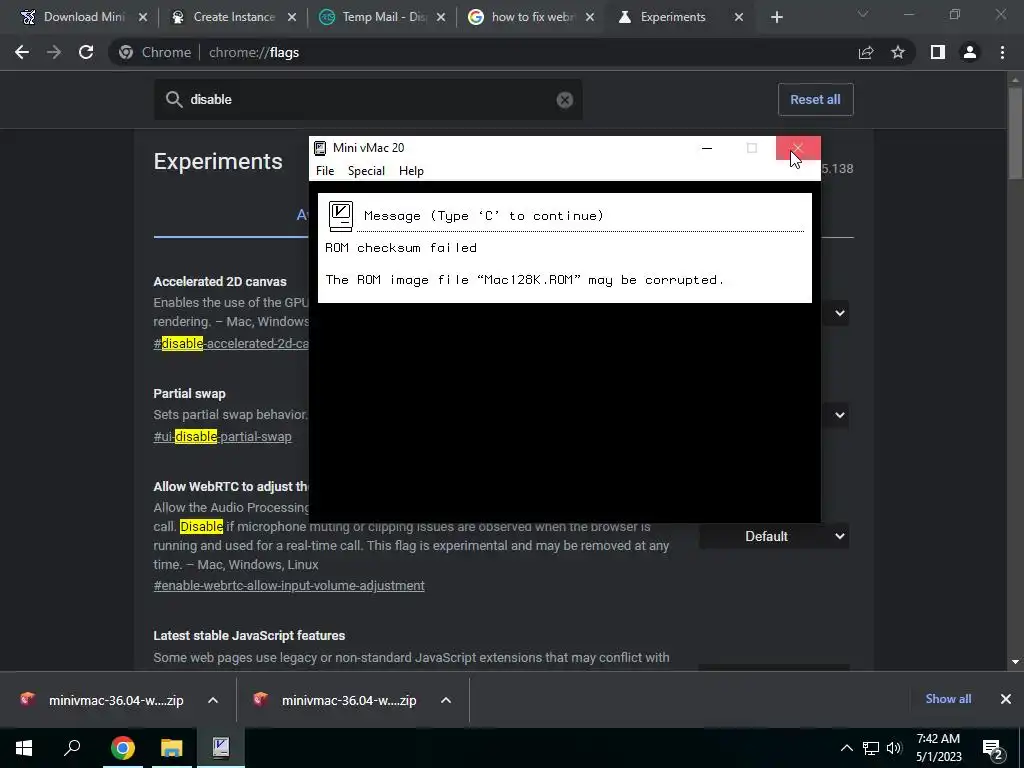1024x768 pixels.
Task: Click Chrome icon in the taskbar
Action: 122,748
